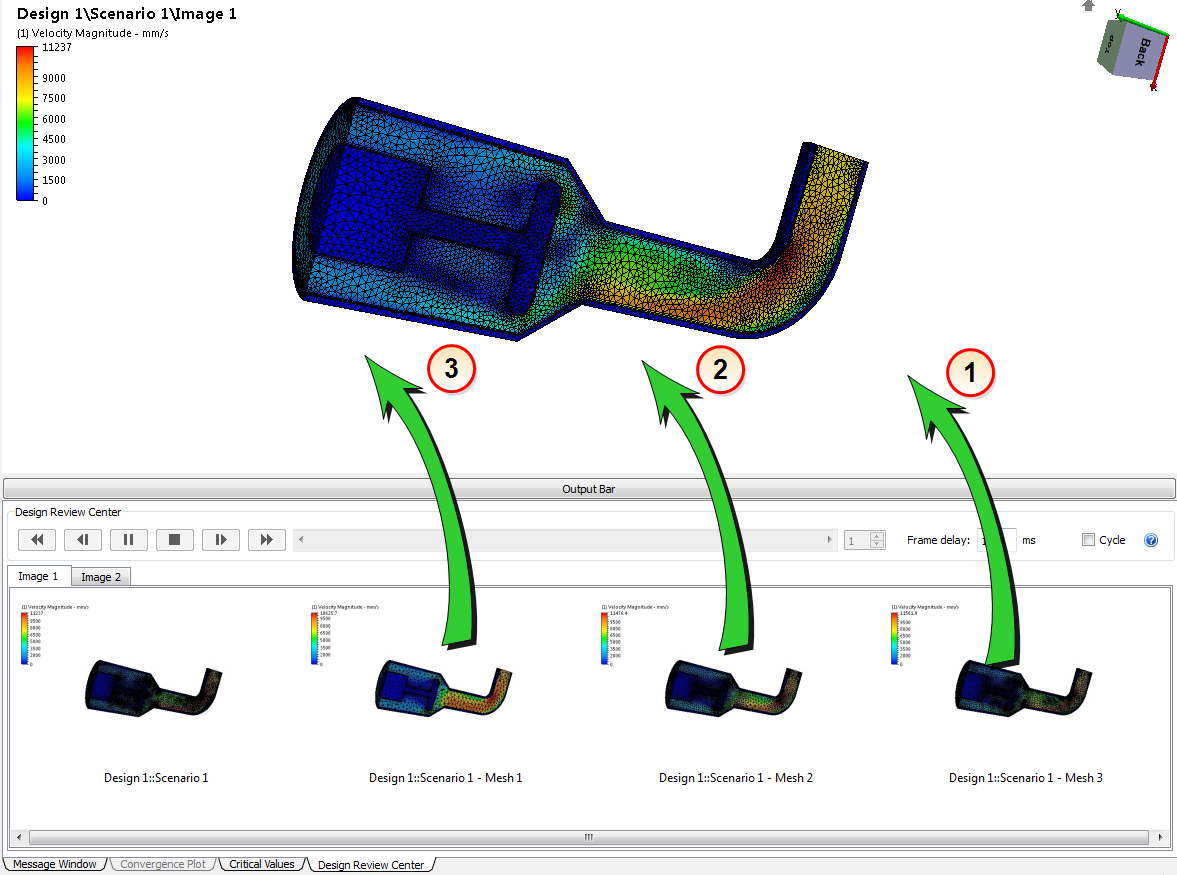
Task: Open the Message Window tab
Action: (x=55, y=864)
